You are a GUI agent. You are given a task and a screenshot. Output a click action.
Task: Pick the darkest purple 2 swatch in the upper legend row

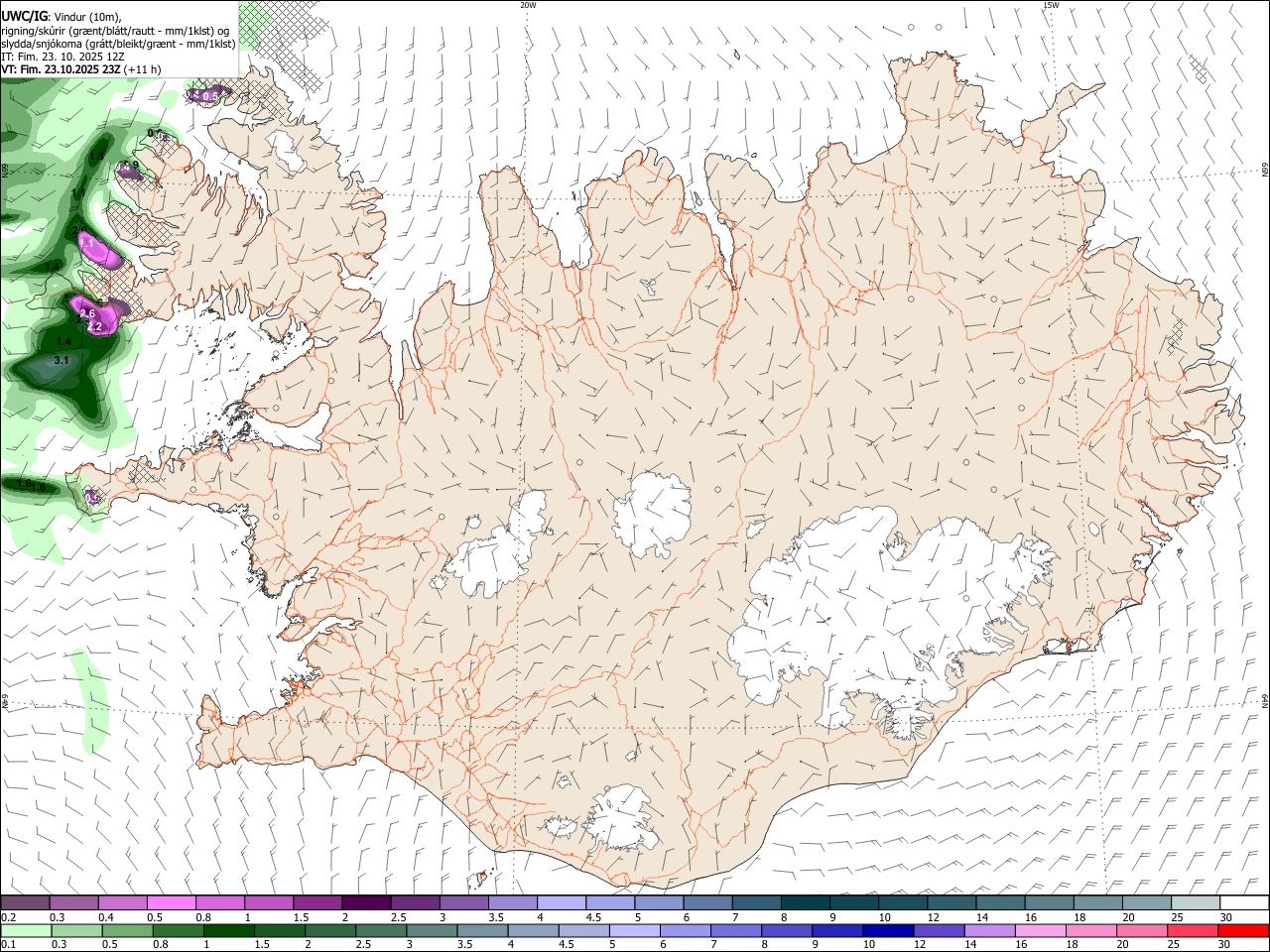pos(365,902)
